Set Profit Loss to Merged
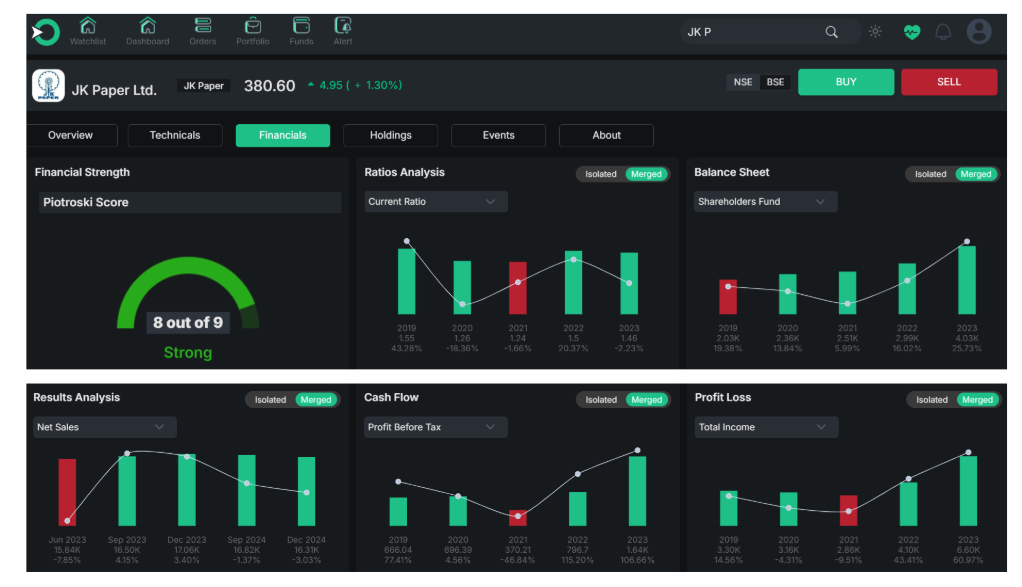This screenshot has width=1022, height=587. point(978,400)
